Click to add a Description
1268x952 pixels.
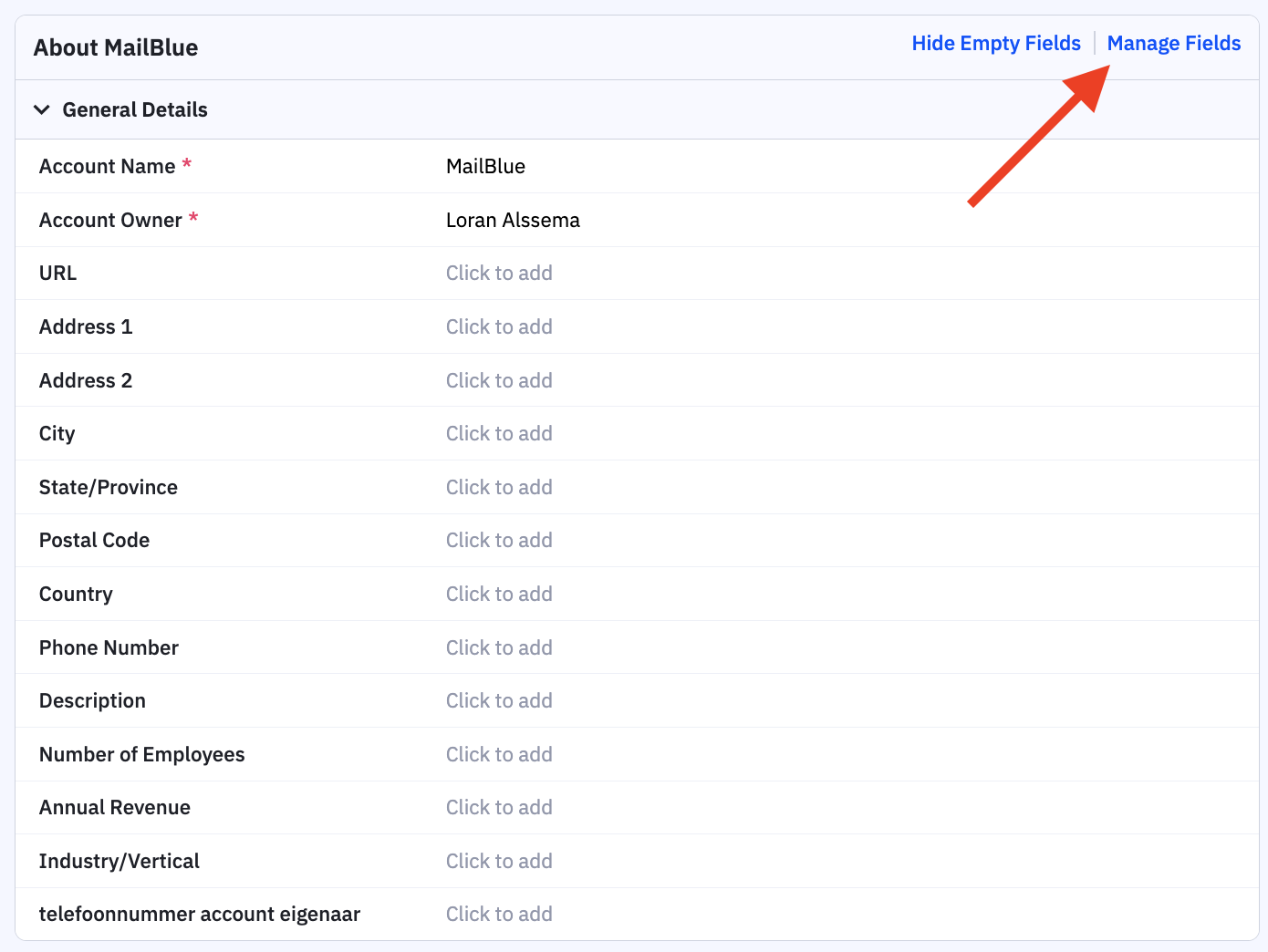coord(499,701)
